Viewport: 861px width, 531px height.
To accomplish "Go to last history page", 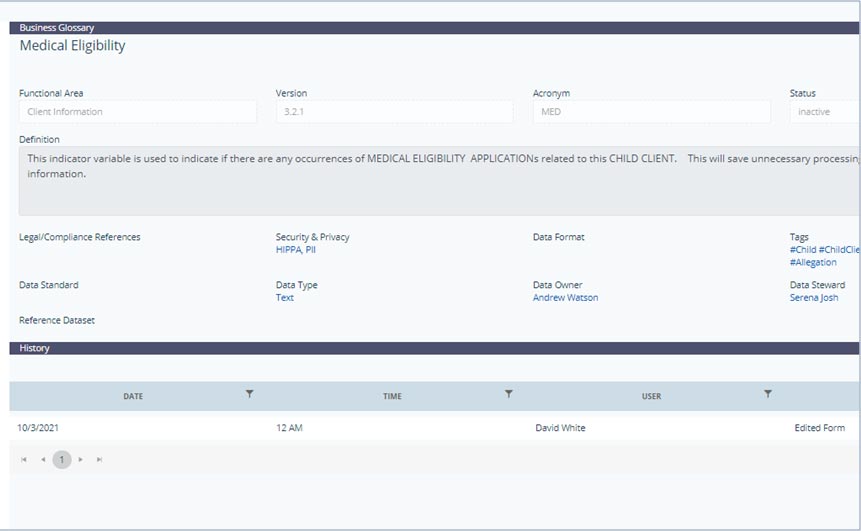I will pos(99,460).
